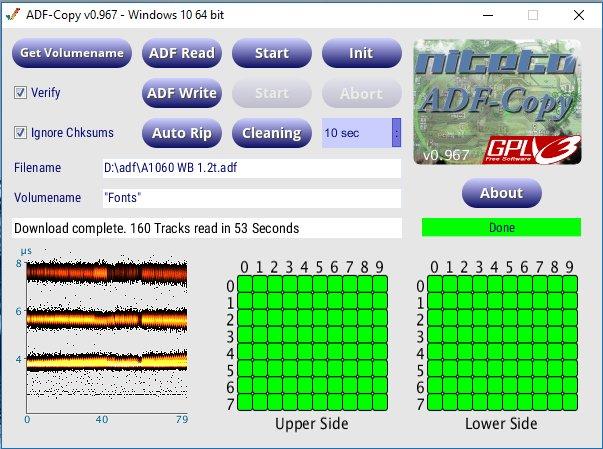Screen dimensions: 603x449
Task: Click the Init button
Action: (x=361, y=53)
